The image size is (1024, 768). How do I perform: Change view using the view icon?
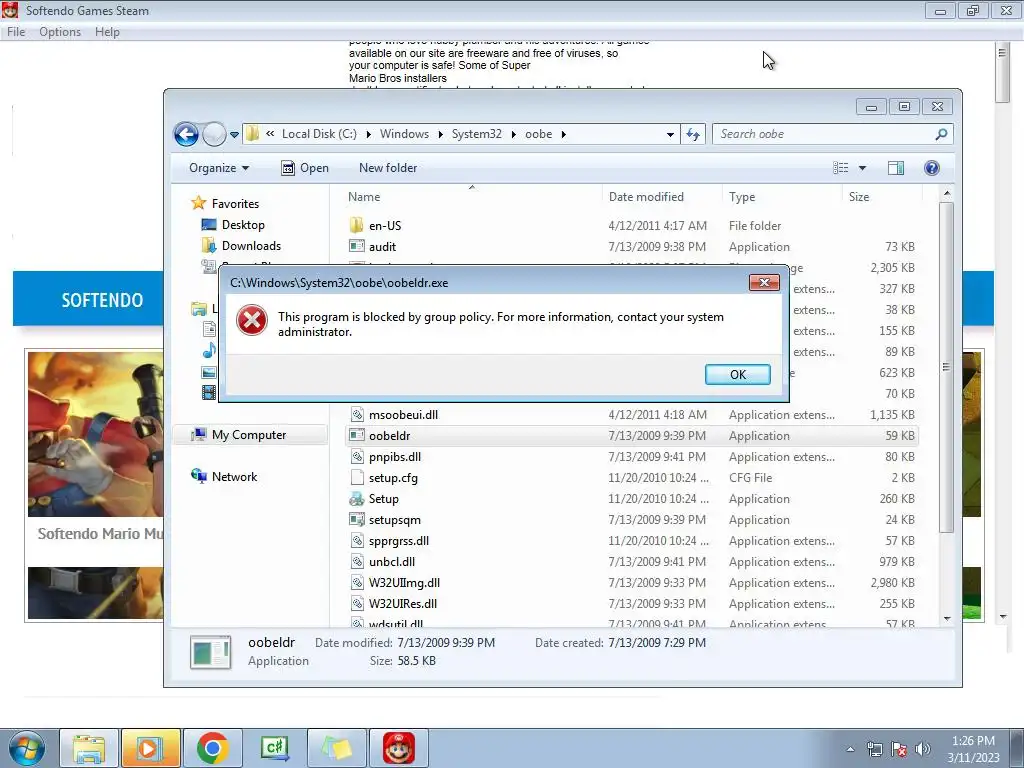(x=840, y=168)
